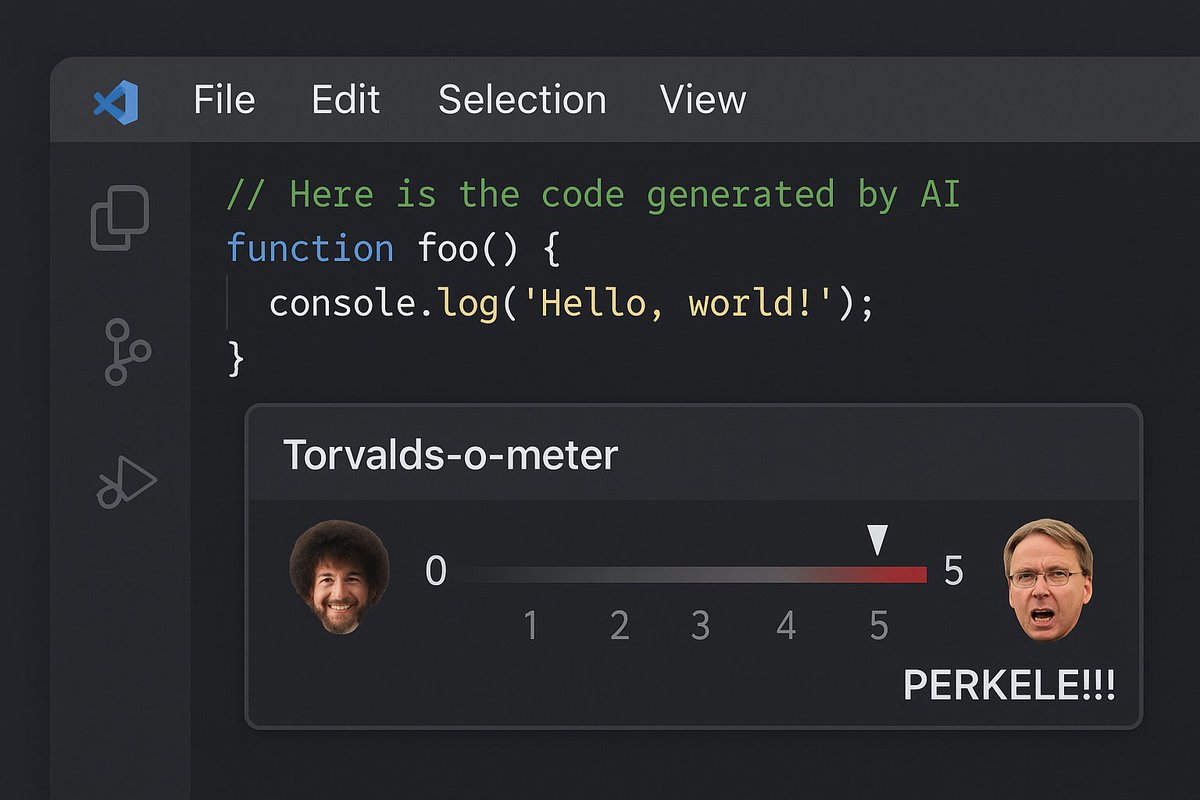Viewport: 1200px width, 800px height.
Task: Click the smiling curly-haired face thumbnail
Action: [x=339, y=577]
